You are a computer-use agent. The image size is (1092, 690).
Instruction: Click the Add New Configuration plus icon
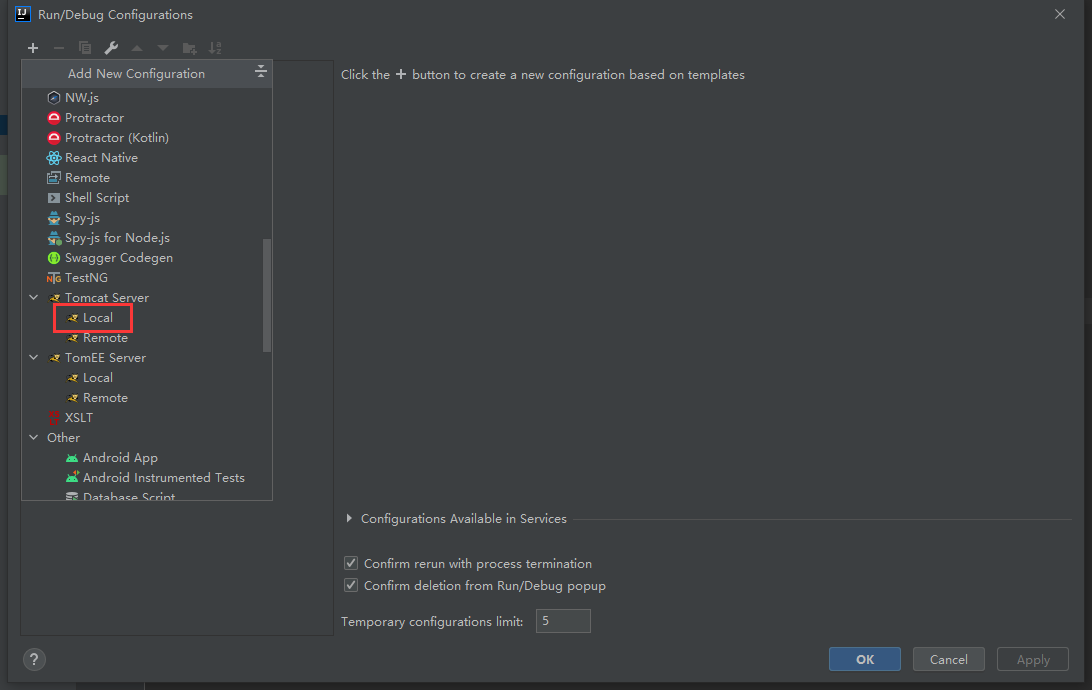pyautogui.click(x=33, y=48)
